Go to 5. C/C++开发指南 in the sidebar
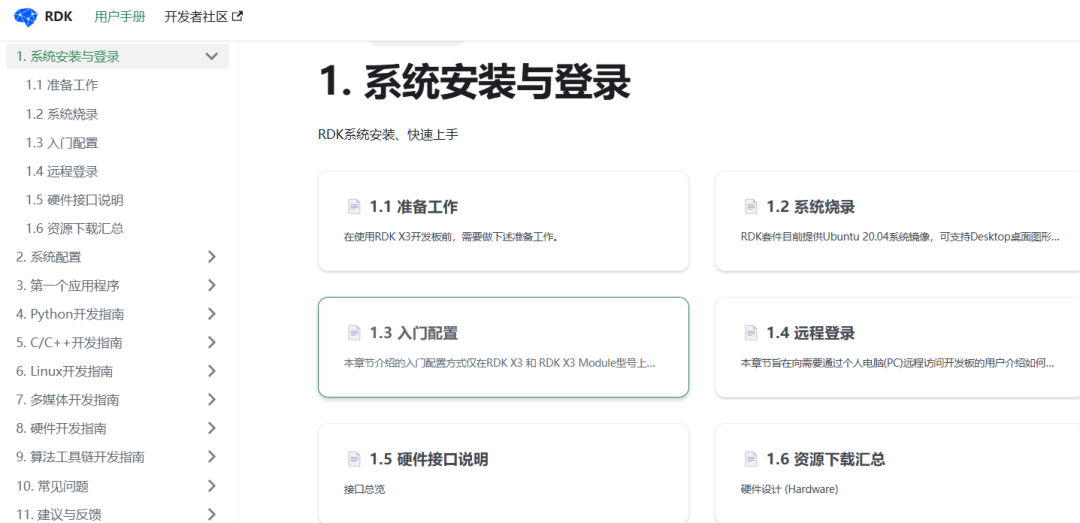This screenshot has height=523, width=1080. pos(70,342)
